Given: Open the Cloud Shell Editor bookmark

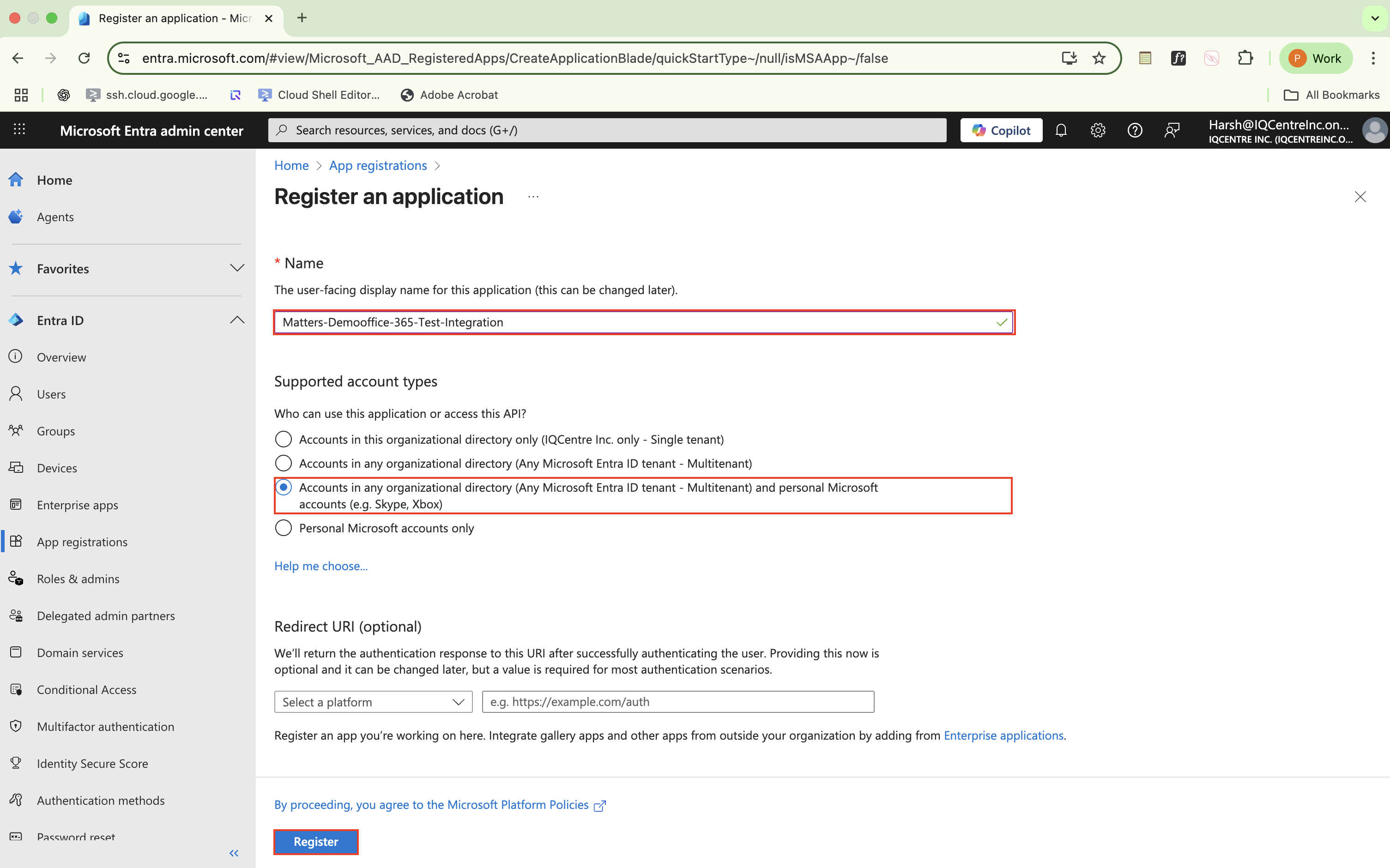Looking at the screenshot, I should 319,95.
